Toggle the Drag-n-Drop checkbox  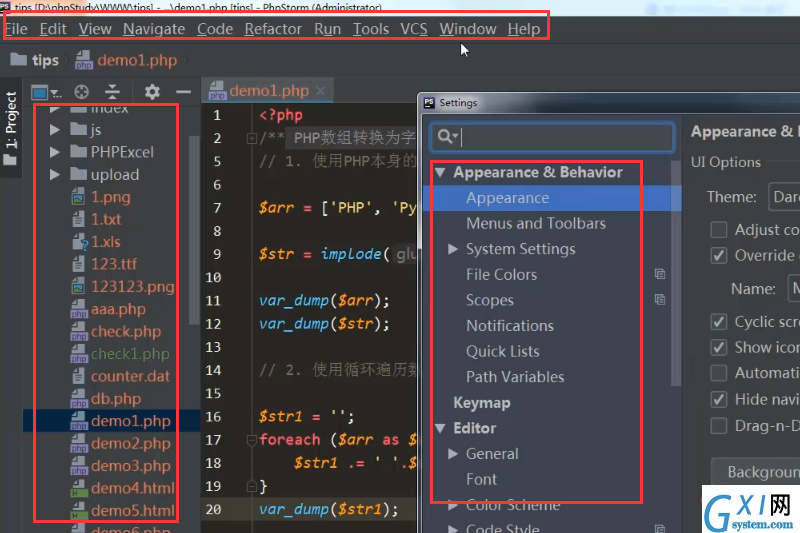(719, 425)
